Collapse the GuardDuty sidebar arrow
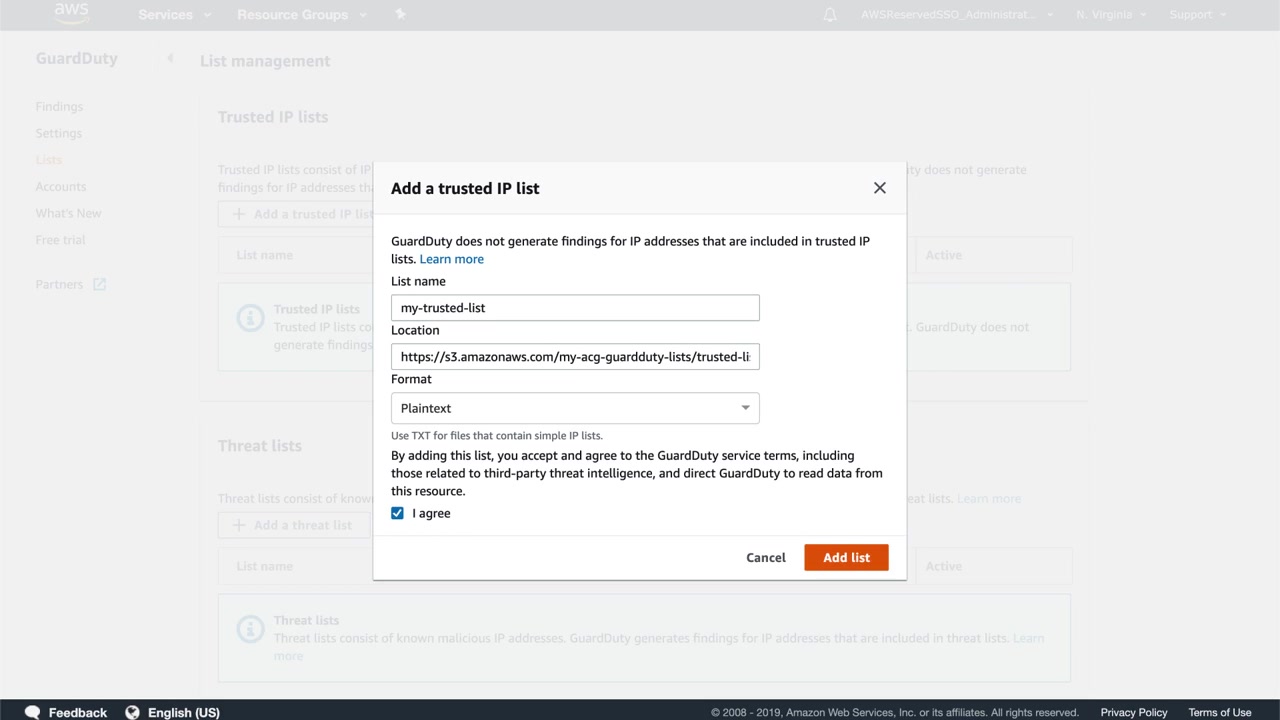This screenshot has width=1280, height=720. [170, 58]
